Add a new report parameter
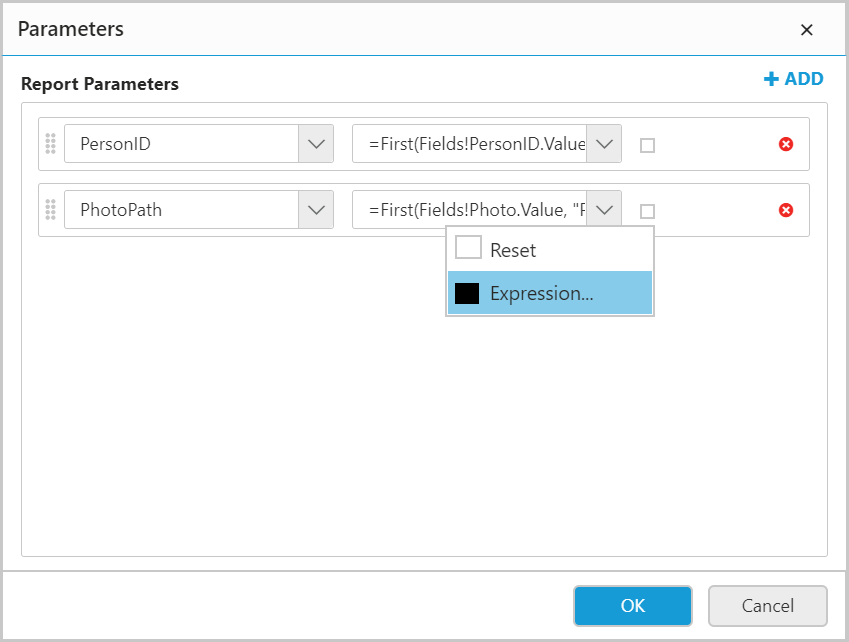The width and height of the screenshot is (849, 642). tap(794, 79)
